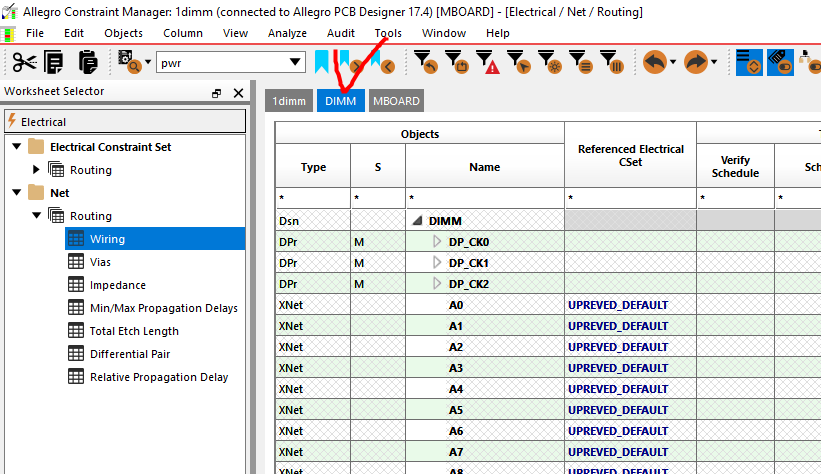Toggle the expand/collapse rows toolbar icon

749,62
